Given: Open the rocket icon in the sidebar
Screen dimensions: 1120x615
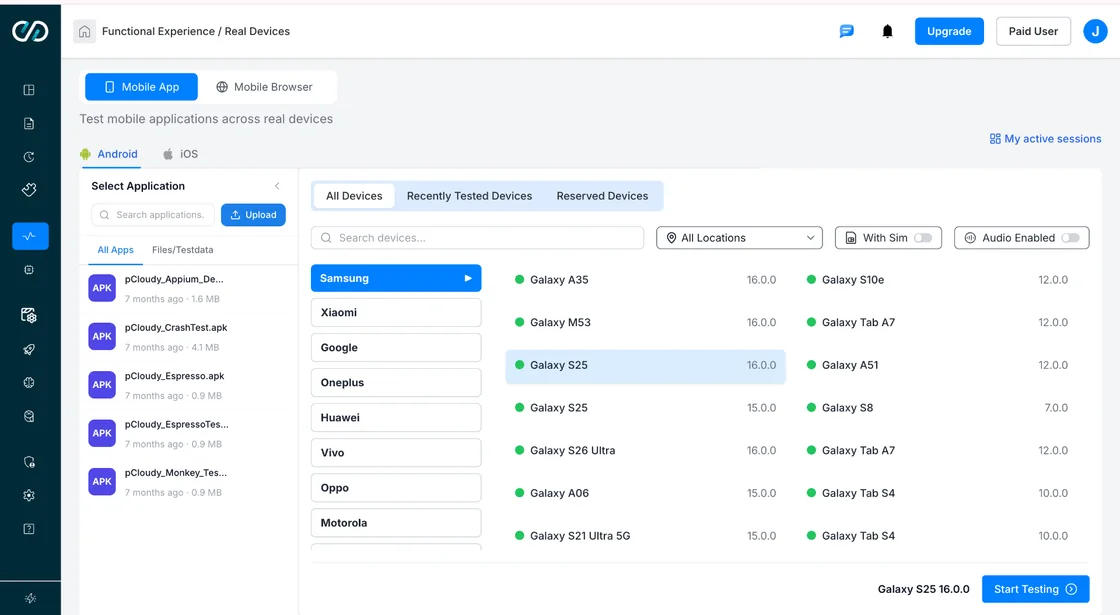Looking at the screenshot, I should pos(29,349).
